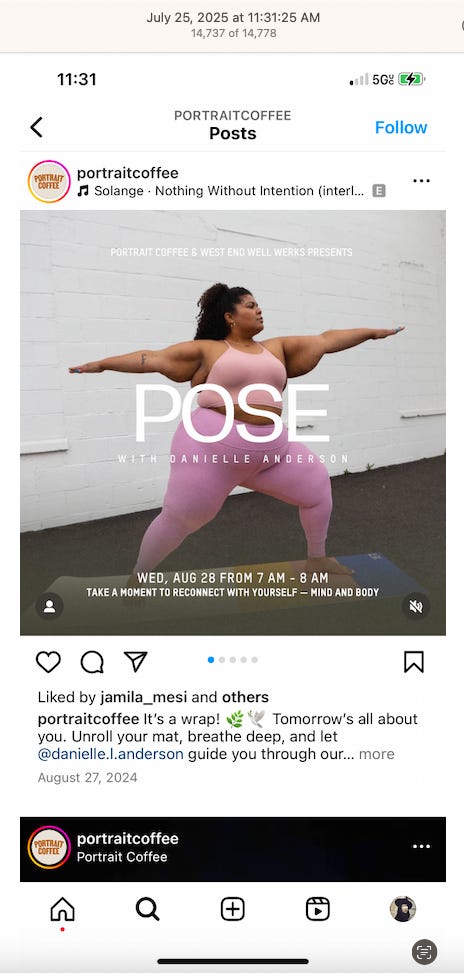This screenshot has width=464, height=973.
Task: Open Search tab in bottom bar
Action: pos(148,910)
